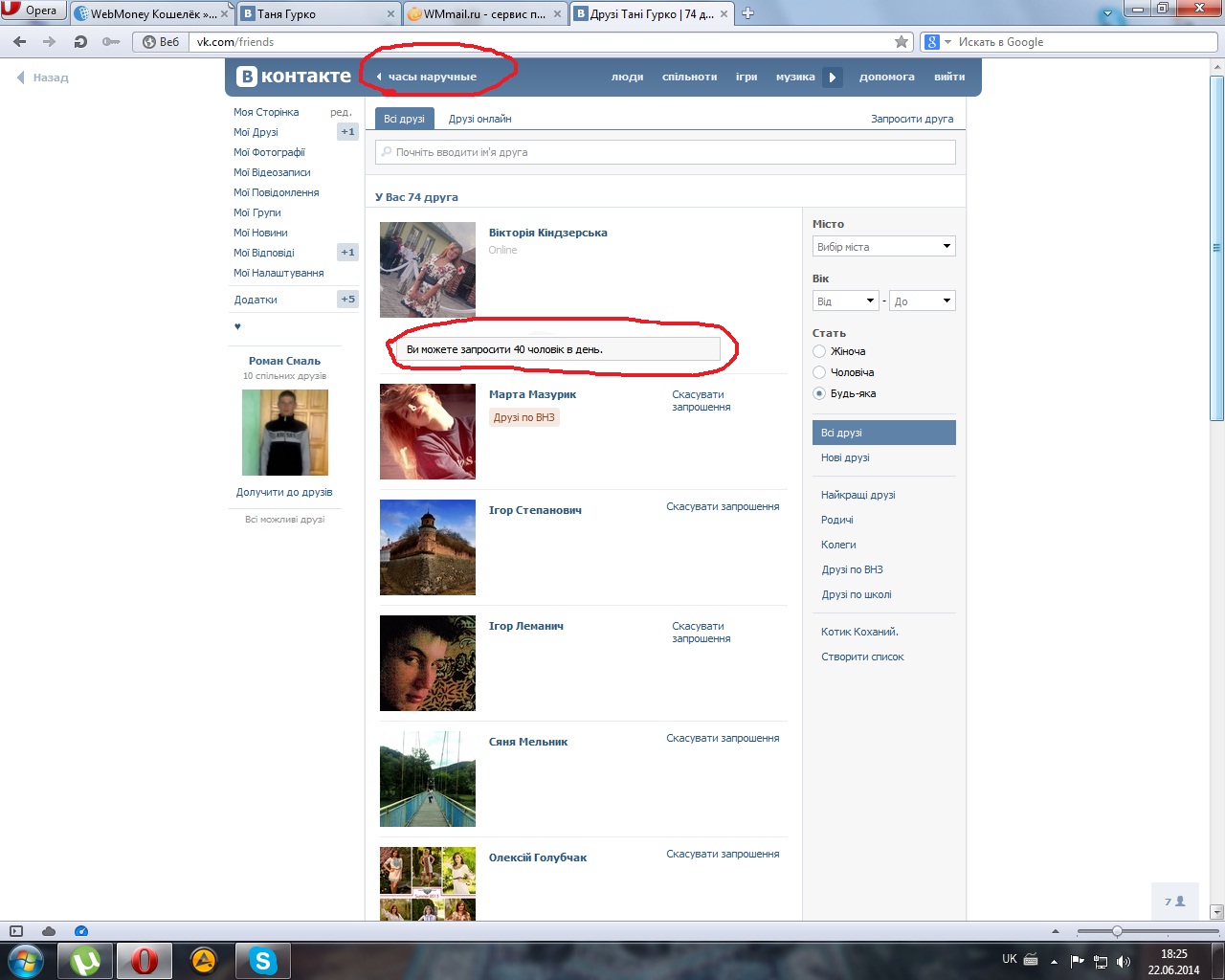Open Skype from the taskbar
1225x980 pixels.
[262, 960]
